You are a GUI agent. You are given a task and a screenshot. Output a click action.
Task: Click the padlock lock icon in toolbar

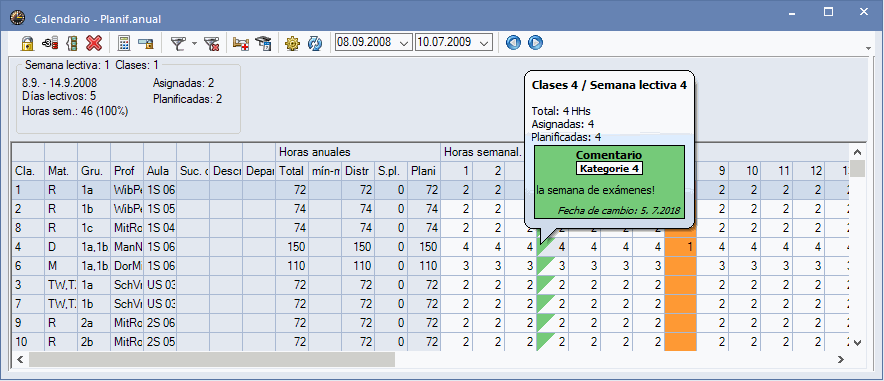(x=28, y=43)
